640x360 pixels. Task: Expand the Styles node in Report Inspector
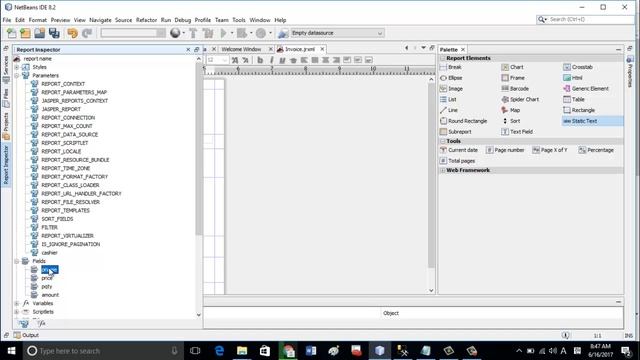17,67
